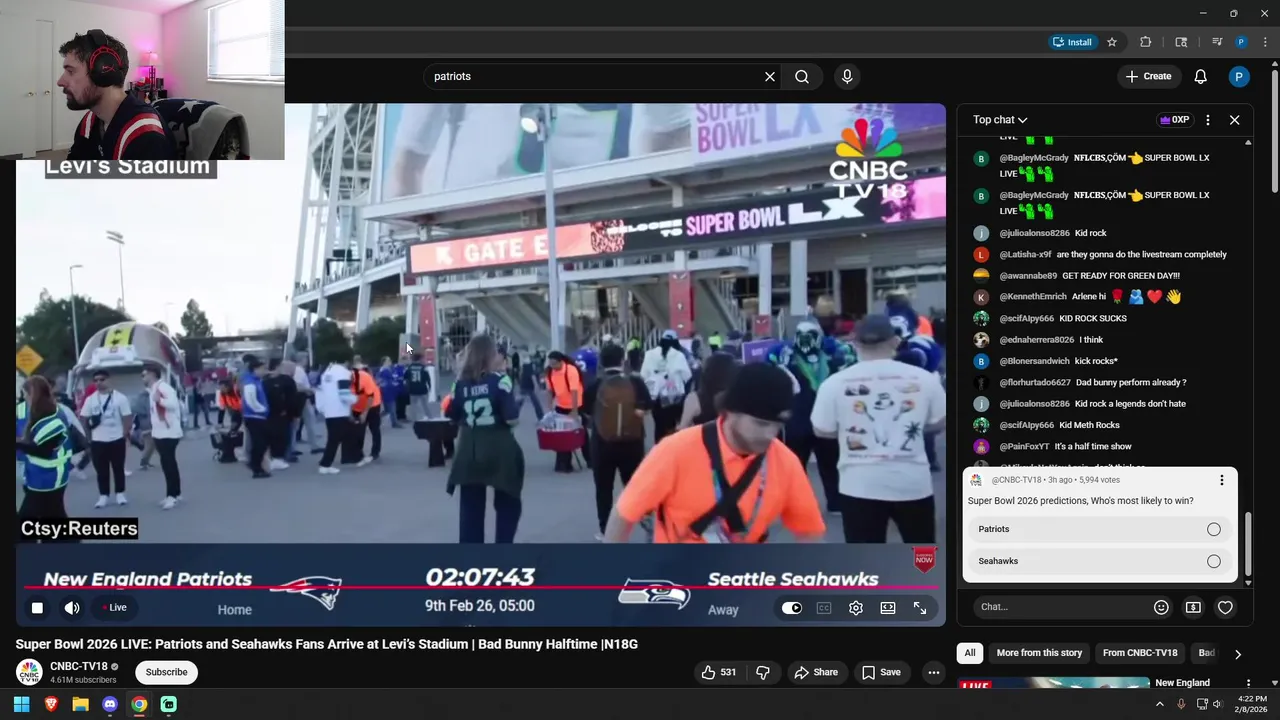Mute the video volume

[72, 607]
